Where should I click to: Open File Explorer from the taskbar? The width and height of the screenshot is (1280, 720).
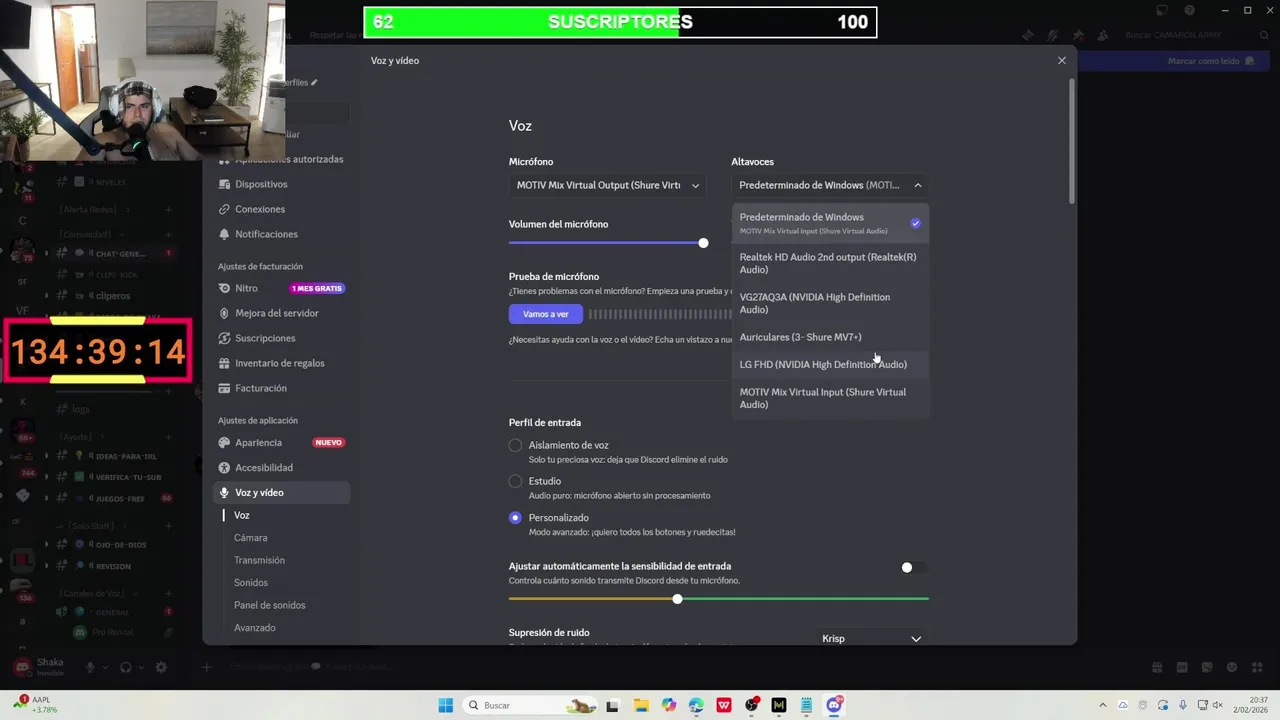[641, 705]
